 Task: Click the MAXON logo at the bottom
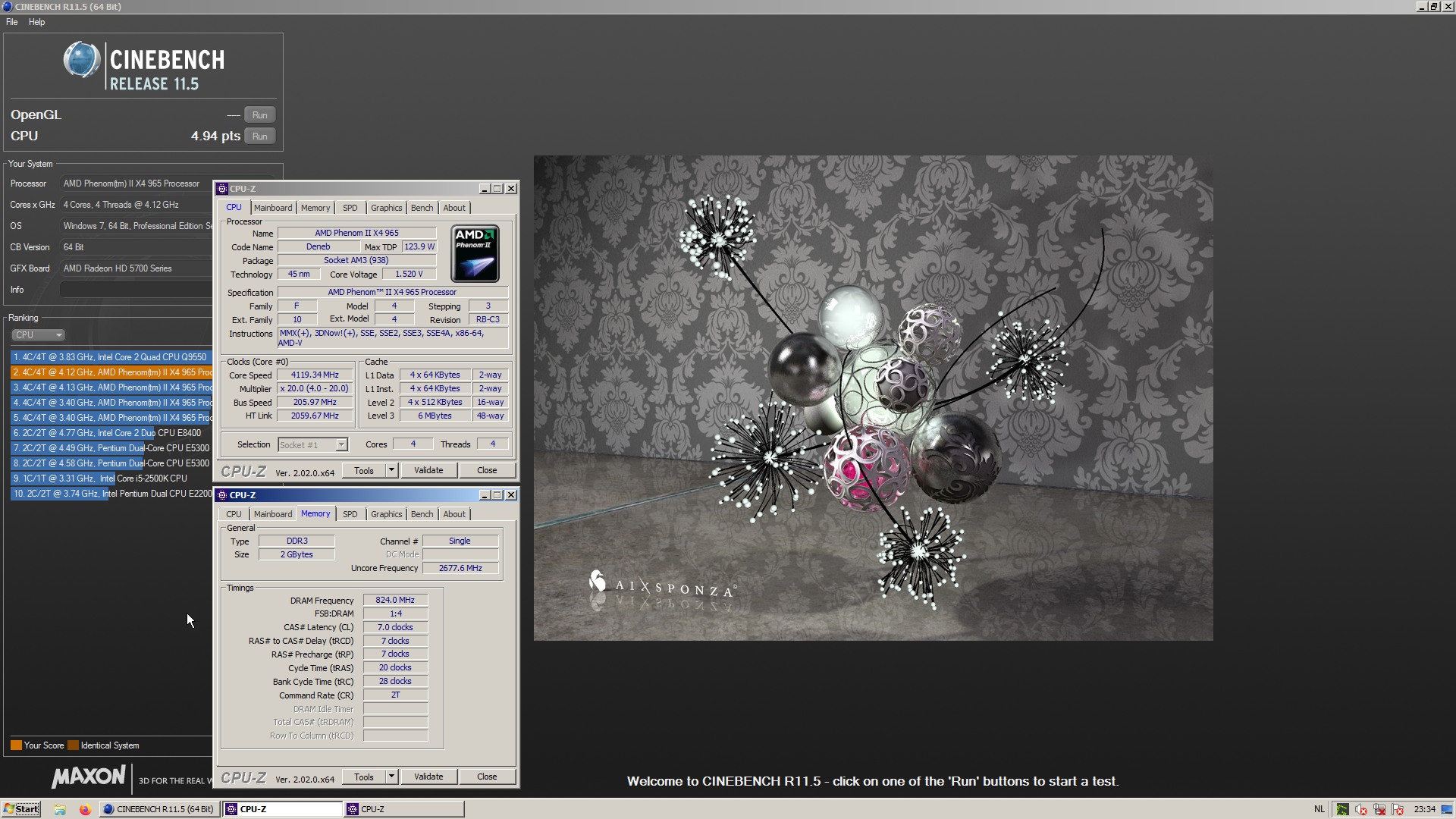coord(88,777)
